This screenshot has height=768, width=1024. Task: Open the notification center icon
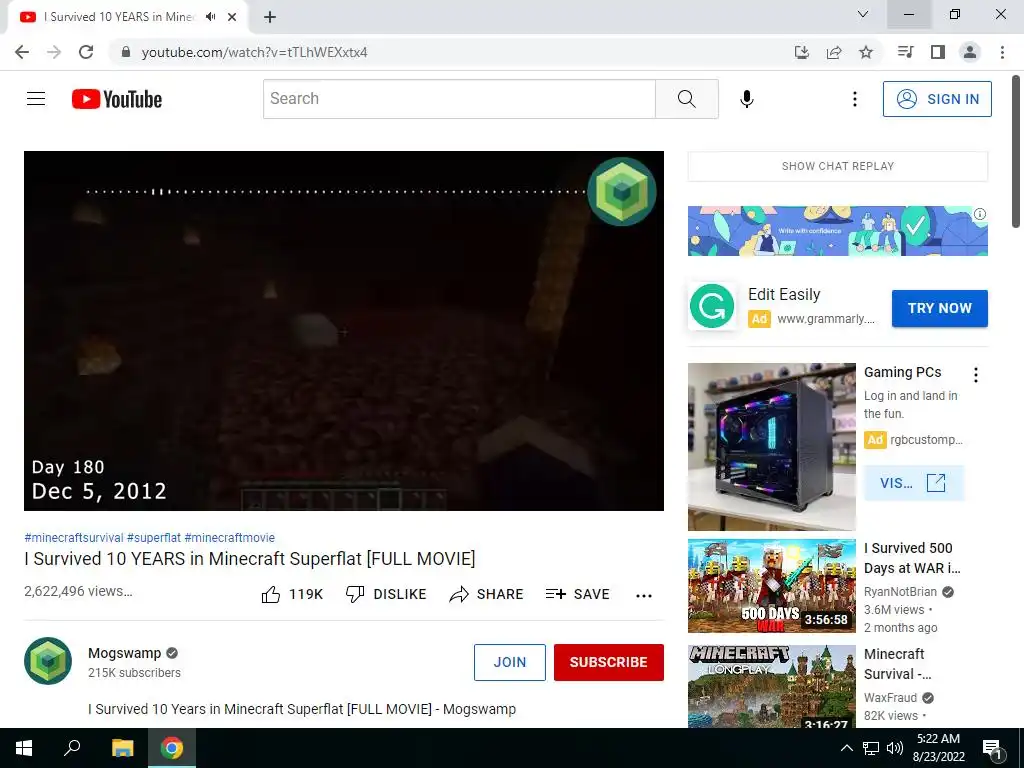[992, 748]
